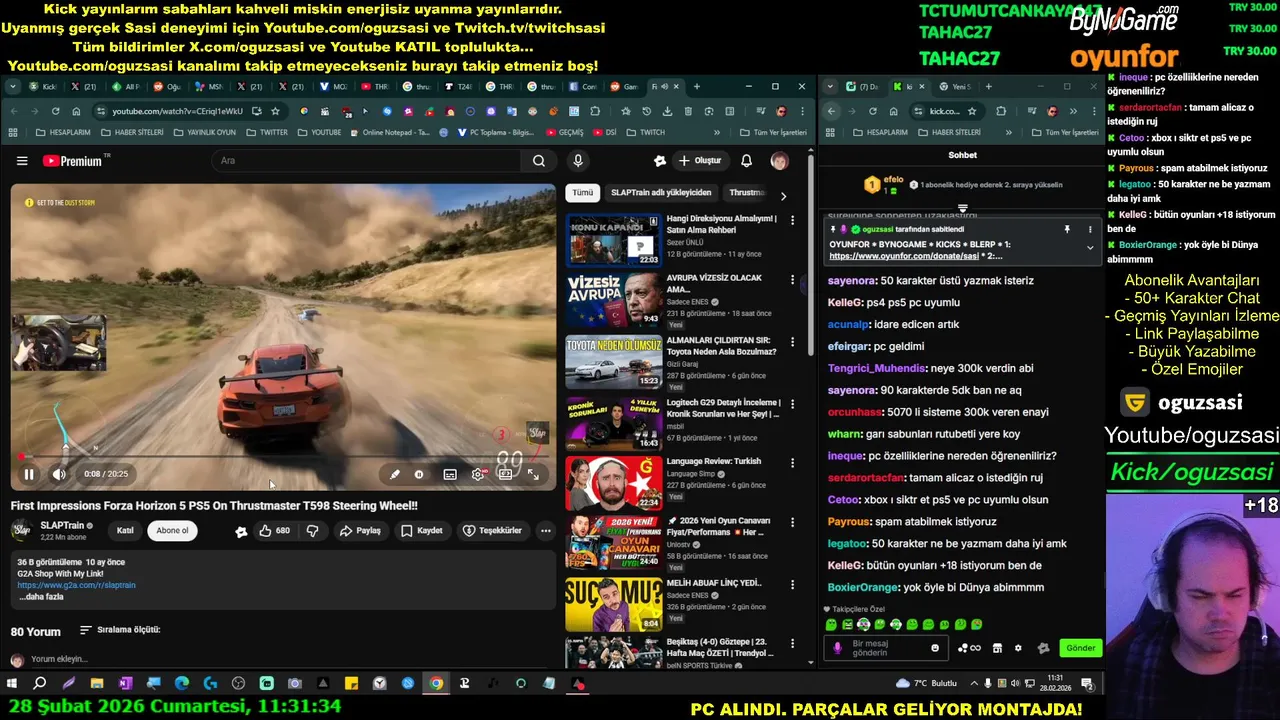Open YouTube notifications bell
Viewport: 1280px width, 720px height.
click(x=746, y=161)
